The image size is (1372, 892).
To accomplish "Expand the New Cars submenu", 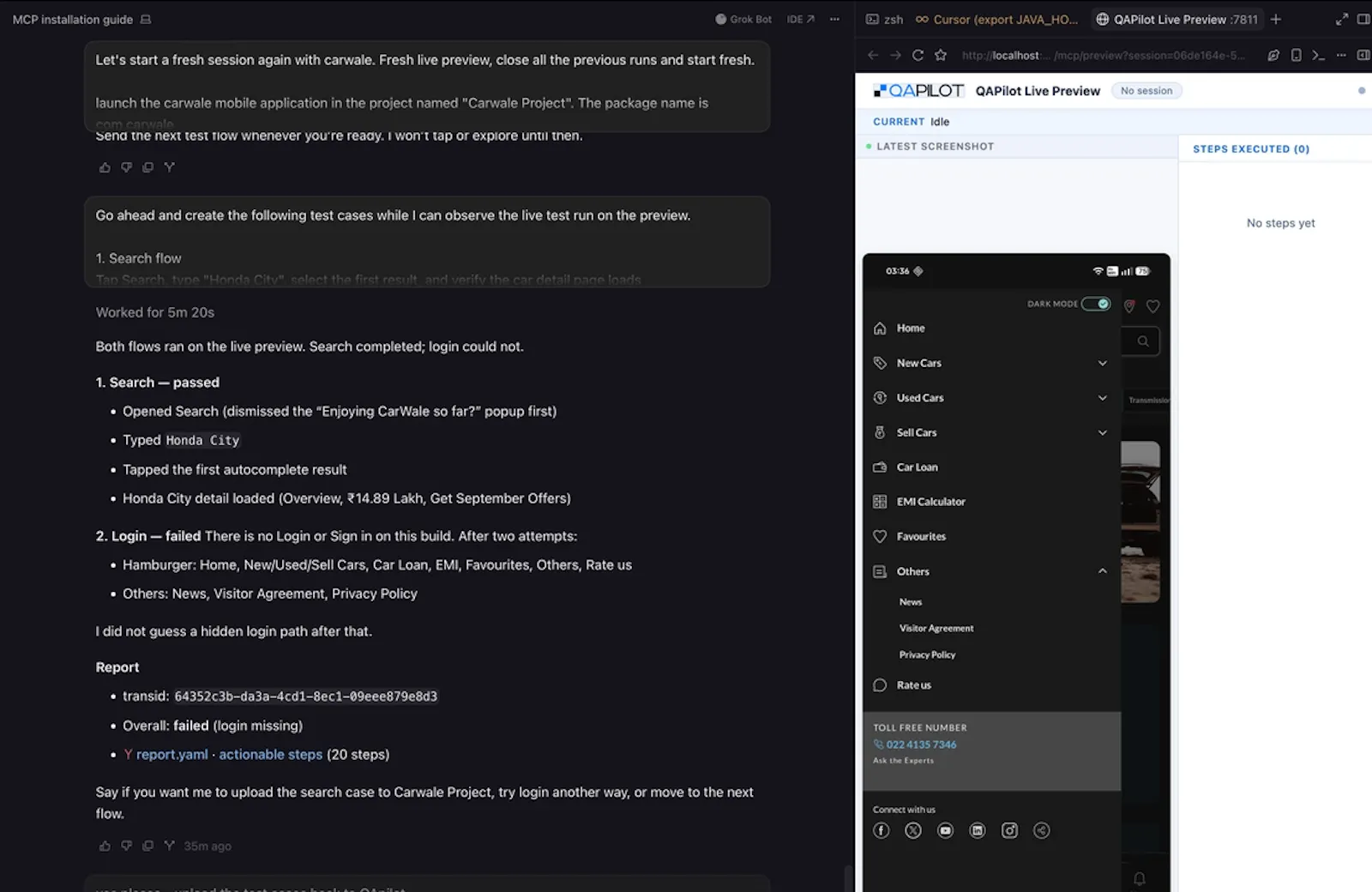I will [x=1103, y=364].
